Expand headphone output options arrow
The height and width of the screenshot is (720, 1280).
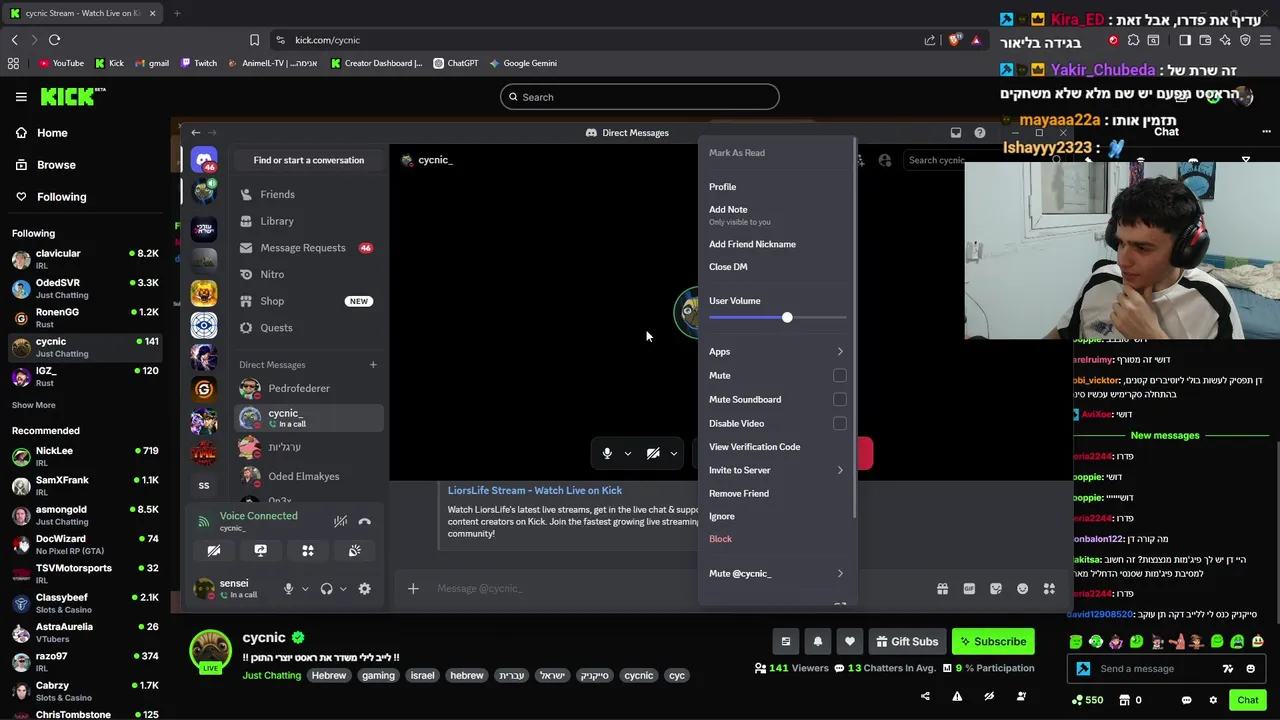pyautogui.click(x=343, y=589)
